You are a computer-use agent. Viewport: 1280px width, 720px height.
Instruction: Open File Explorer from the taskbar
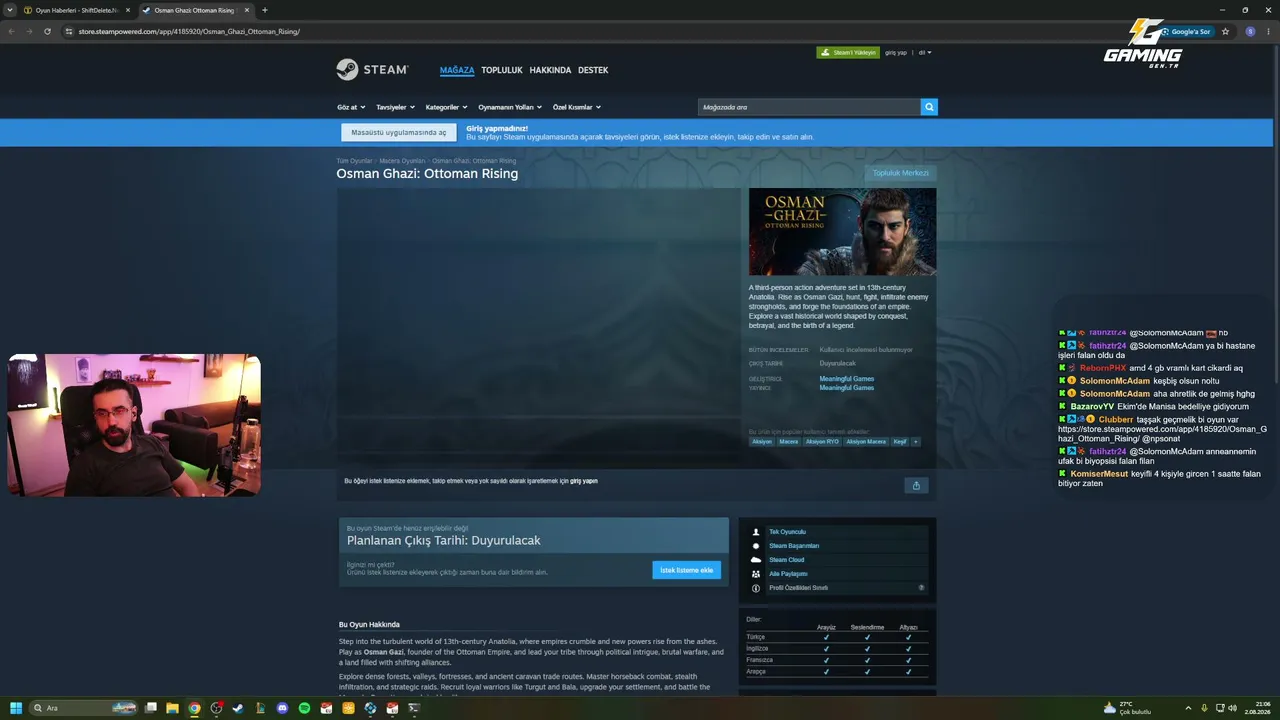[172, 708]
